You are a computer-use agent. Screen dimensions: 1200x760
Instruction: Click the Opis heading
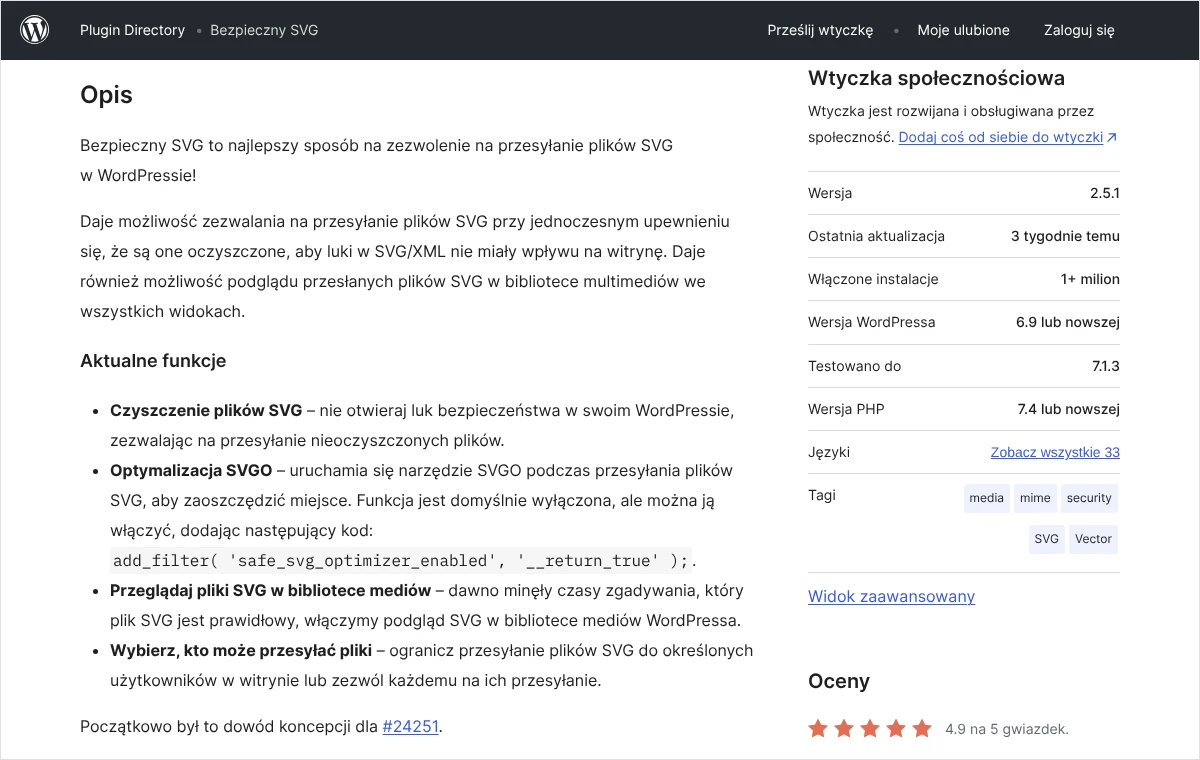click(106, 95)
